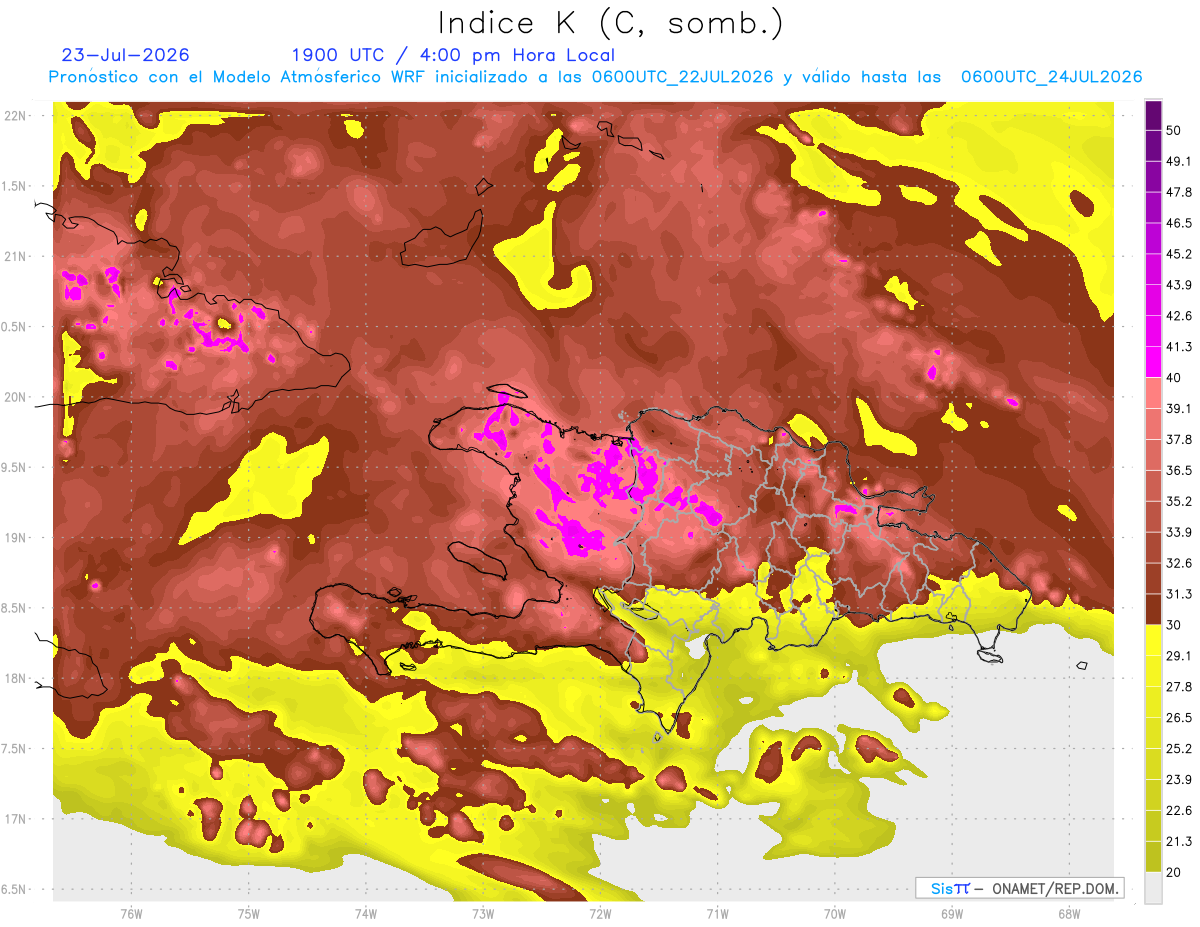
Task: Click the "72W" longitude label
Action: [x=600, y=913]
